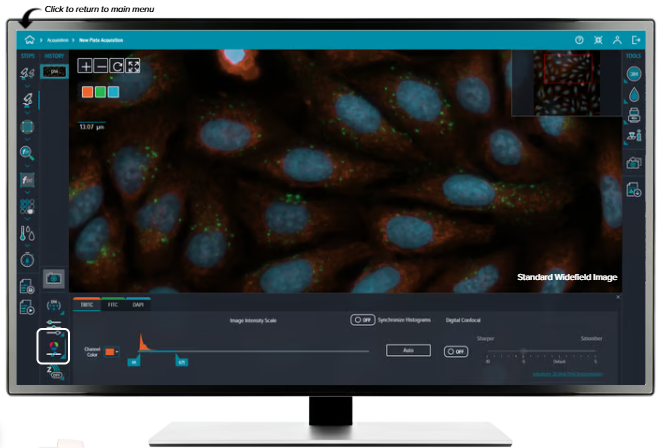
Task: Click the right histogram maximum handle
Action: pos(182,362)
